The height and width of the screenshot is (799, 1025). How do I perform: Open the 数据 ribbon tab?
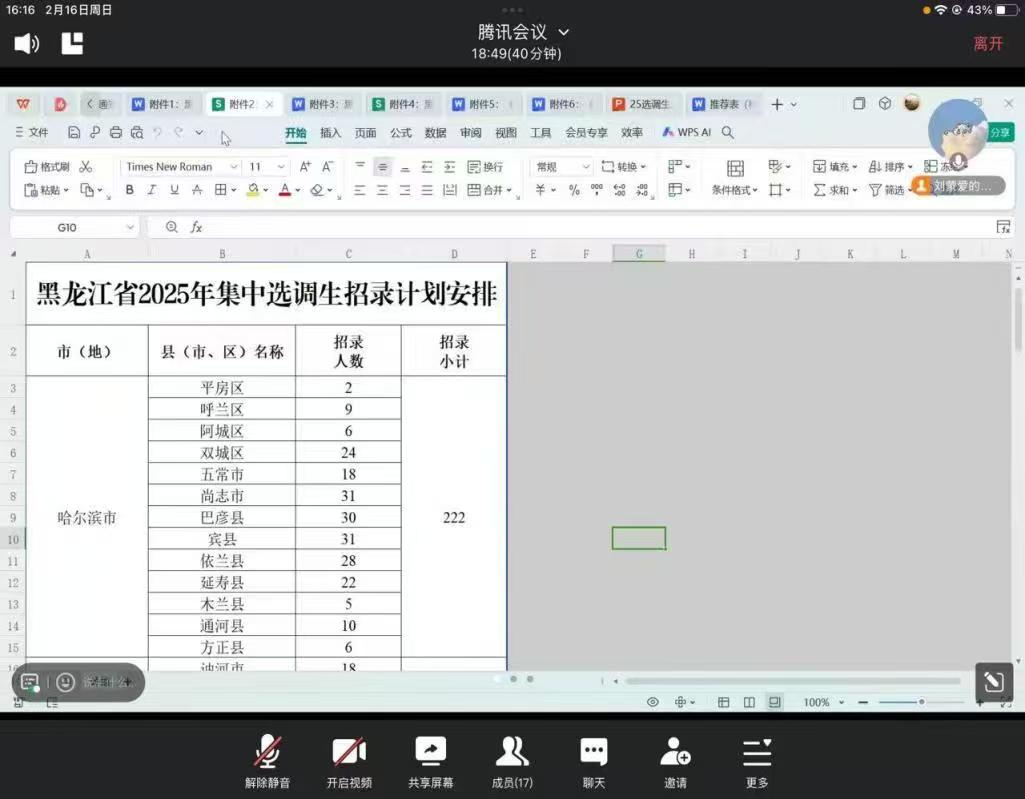(435, 132)
